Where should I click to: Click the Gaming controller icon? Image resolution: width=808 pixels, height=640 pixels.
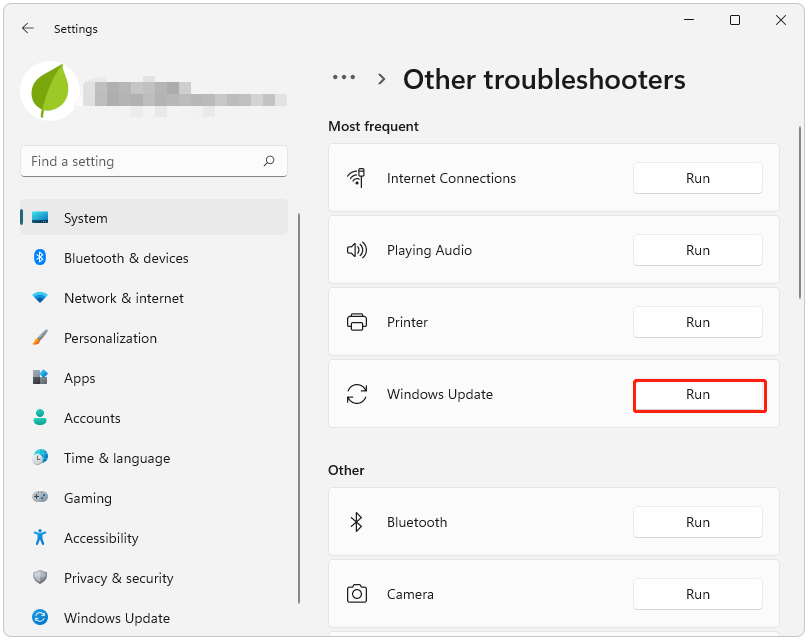point(40,497)
